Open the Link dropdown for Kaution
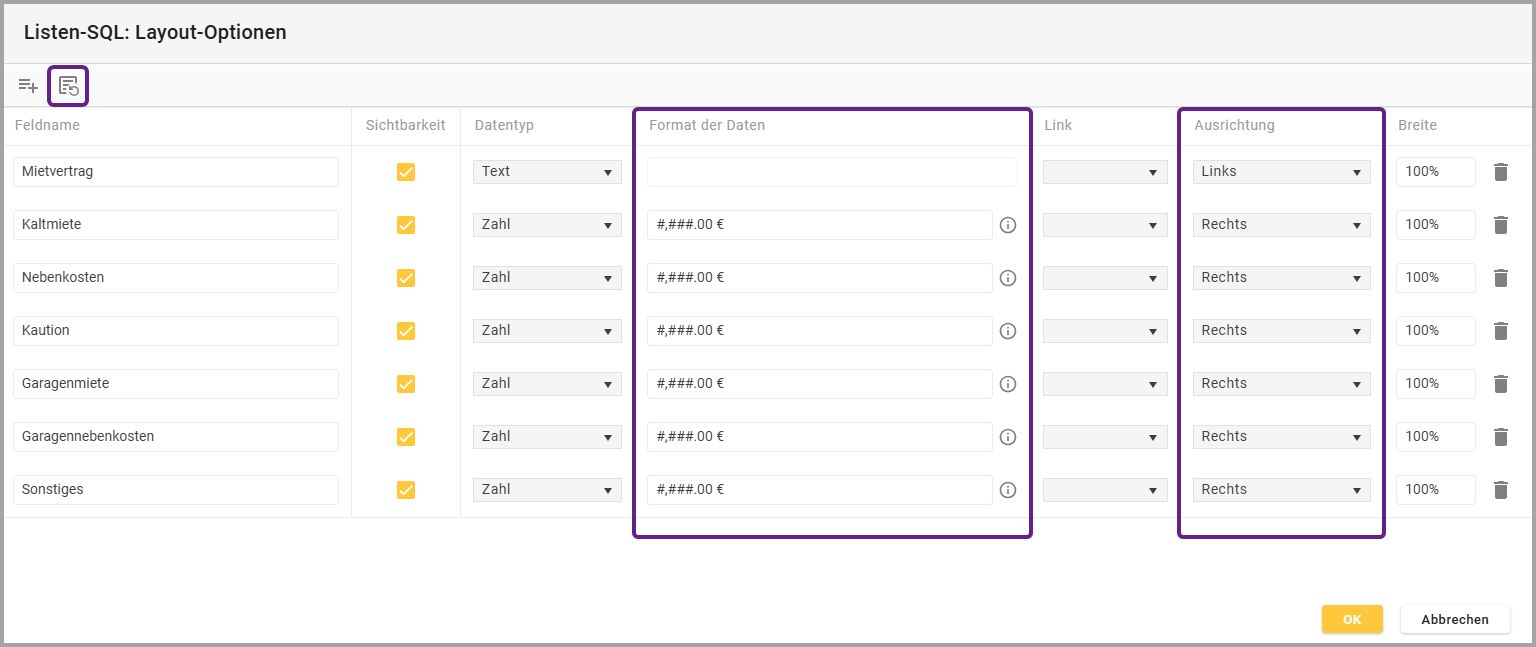Screen dimensions: 1536x647 (x=1105, y=331)
